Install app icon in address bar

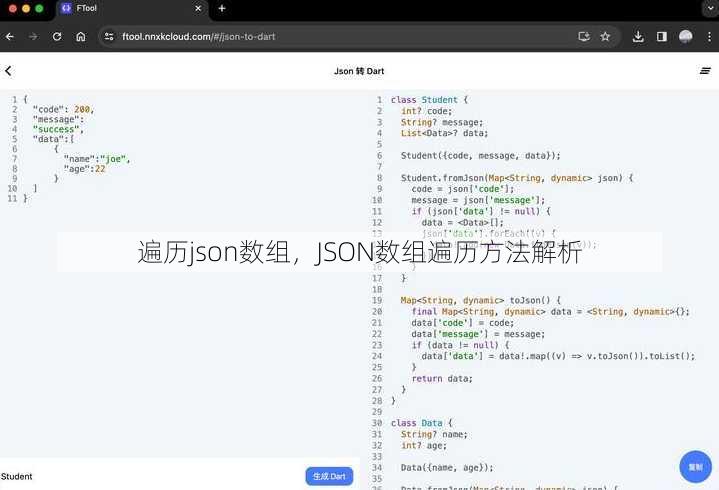[x=584, y=37]
